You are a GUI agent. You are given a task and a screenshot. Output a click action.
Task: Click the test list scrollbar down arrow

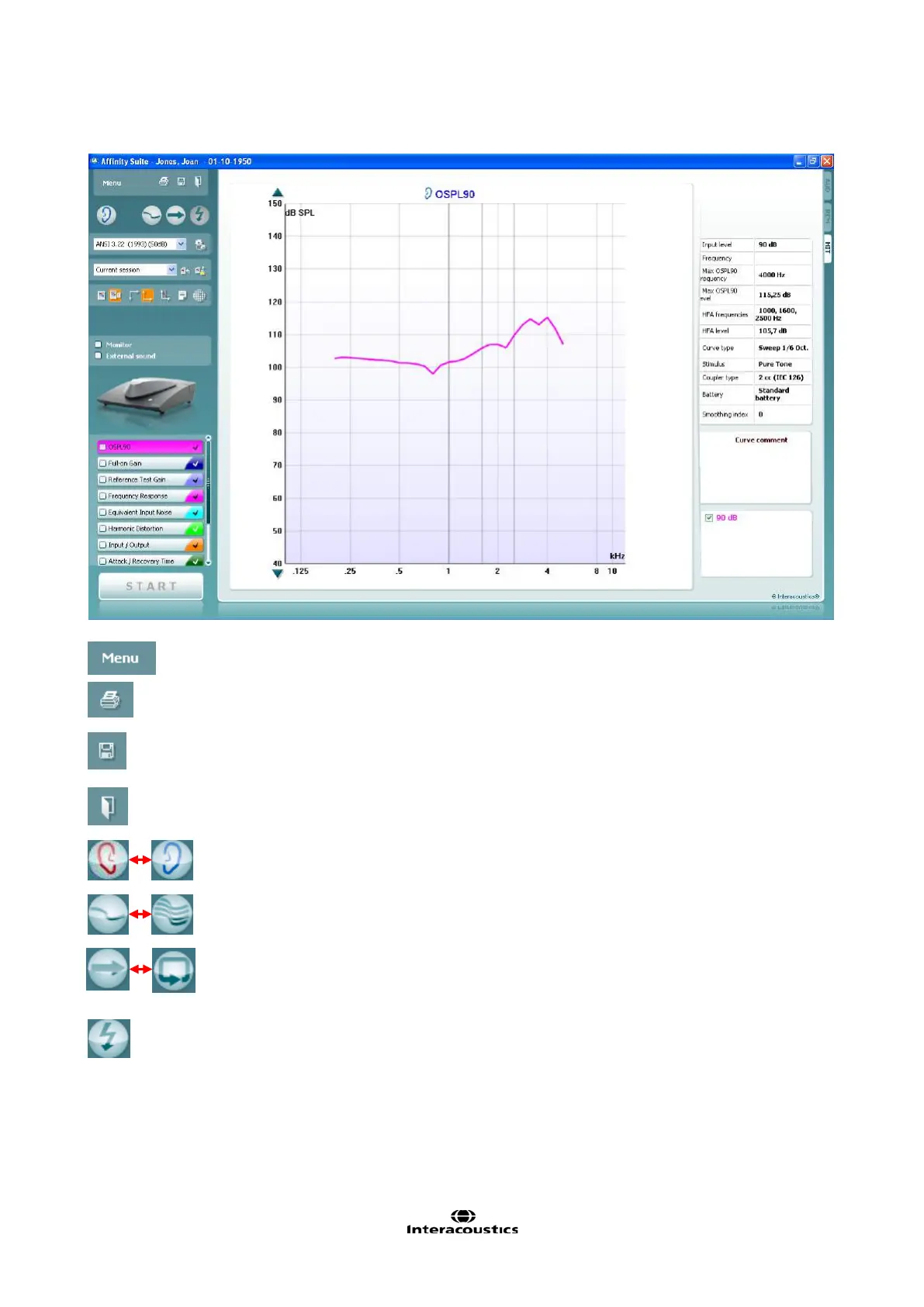208,562
